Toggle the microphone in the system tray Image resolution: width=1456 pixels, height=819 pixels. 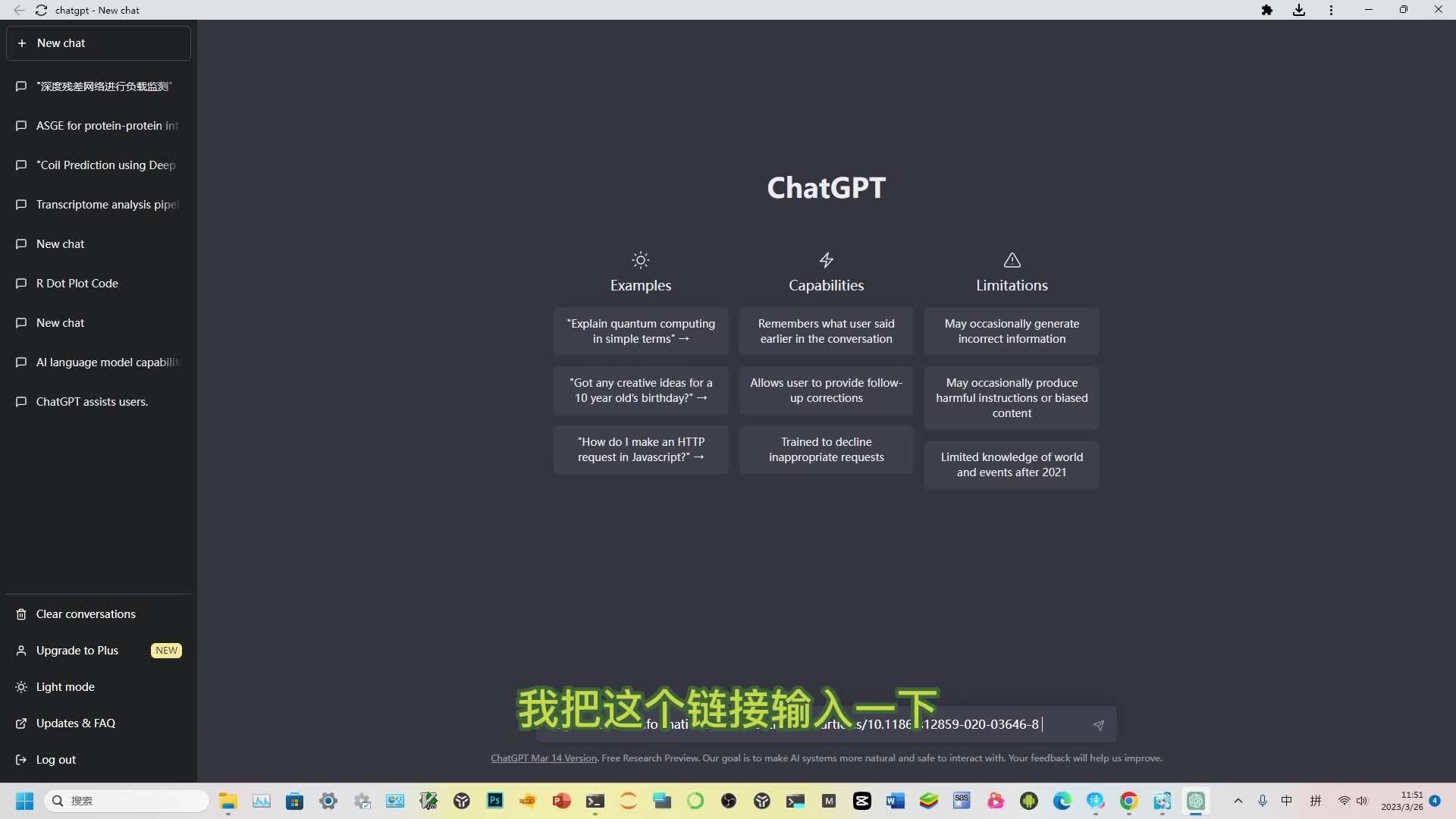(x=1263, y=801)
